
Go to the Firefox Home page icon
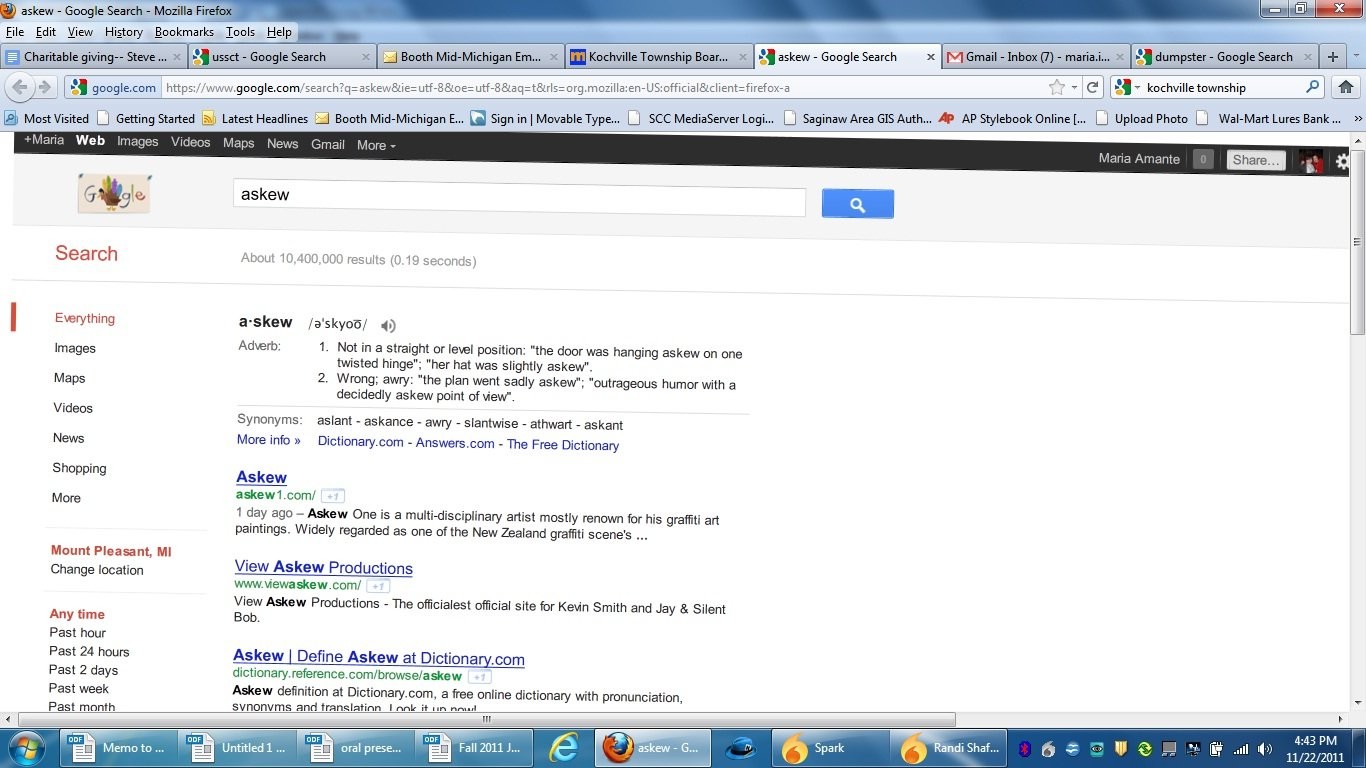[1345, 87]
